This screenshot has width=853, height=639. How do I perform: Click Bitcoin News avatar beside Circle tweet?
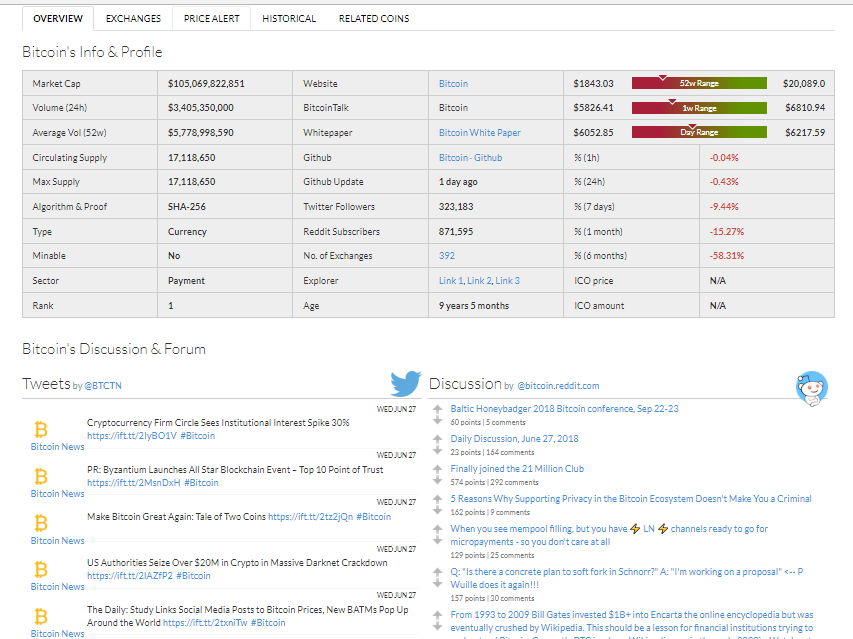coord(41,430)
